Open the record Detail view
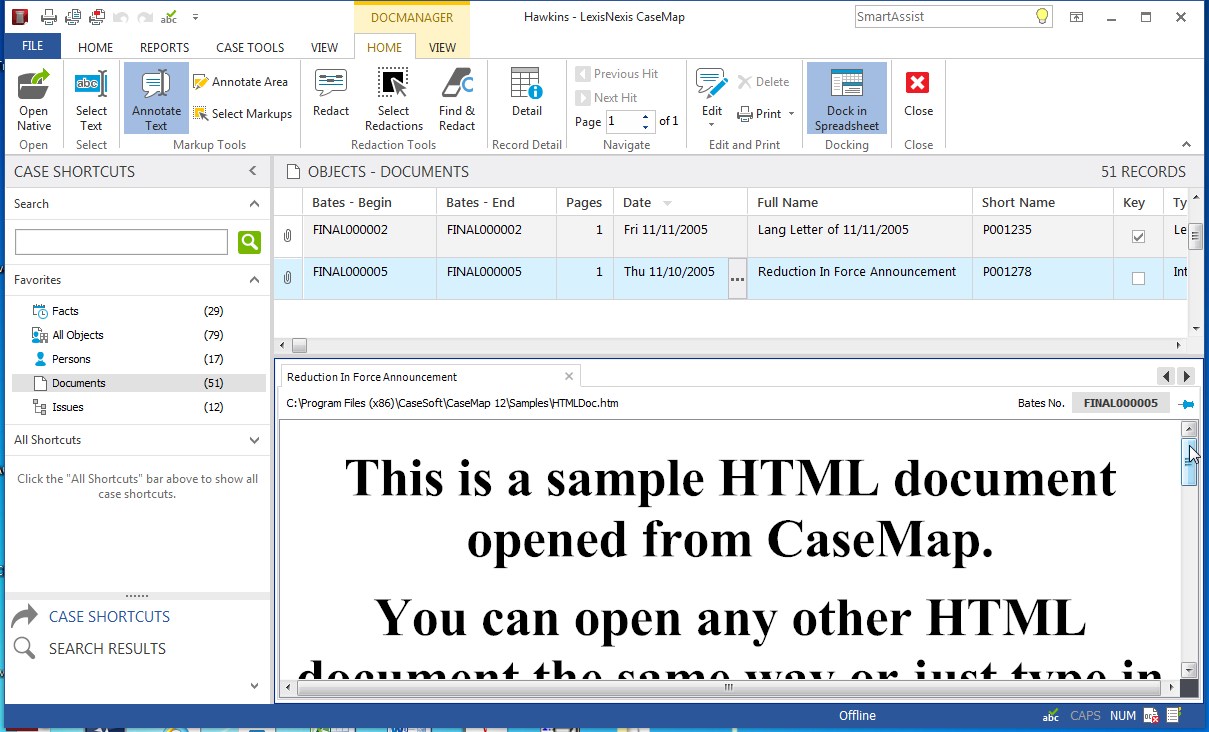 click(x=526, y=98)
